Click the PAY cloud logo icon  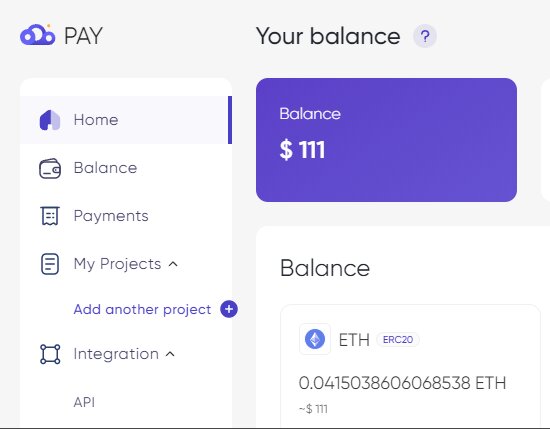tap(38, 34)
